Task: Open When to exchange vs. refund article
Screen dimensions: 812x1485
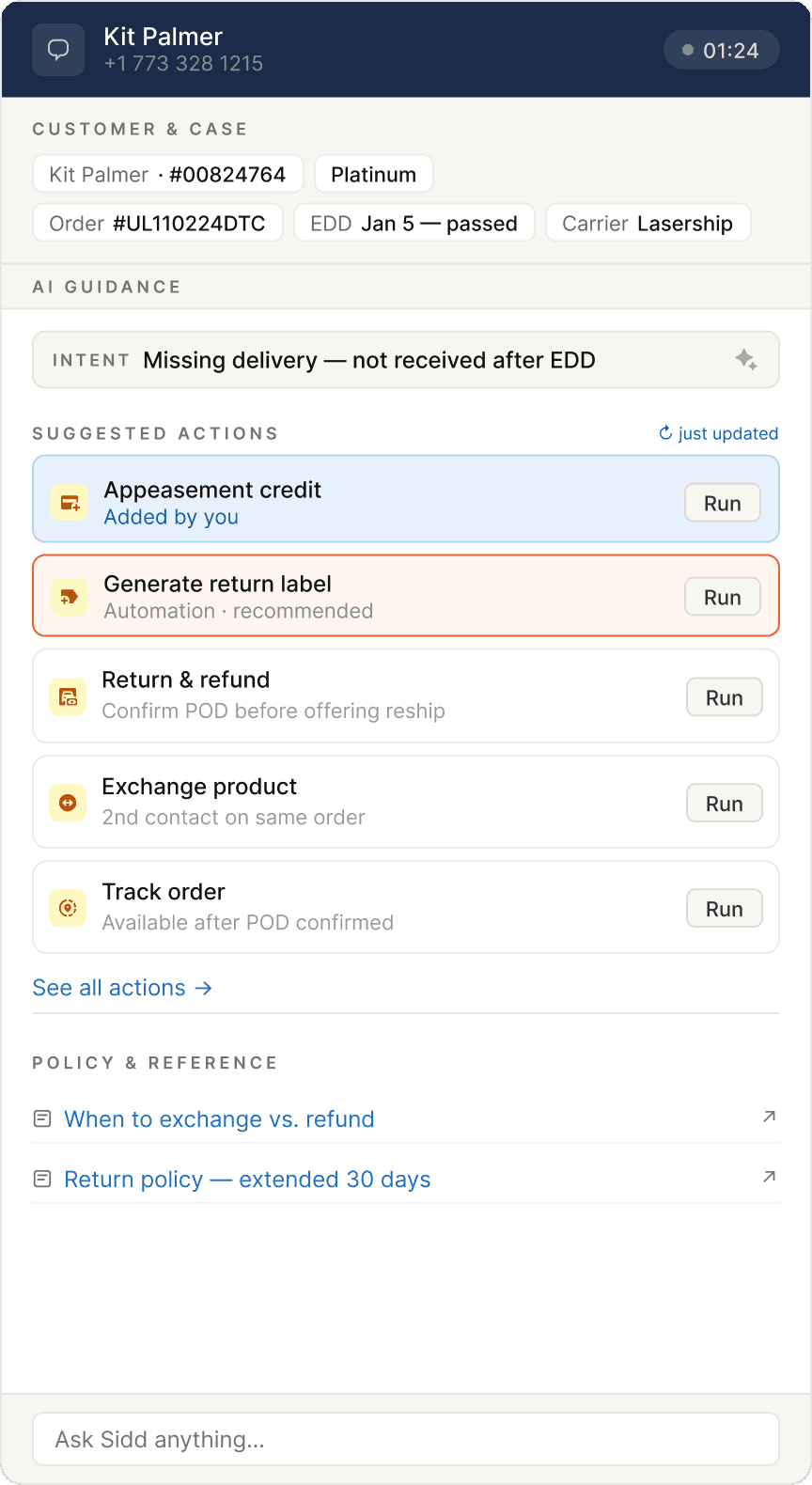Action: click(219, 1119)
